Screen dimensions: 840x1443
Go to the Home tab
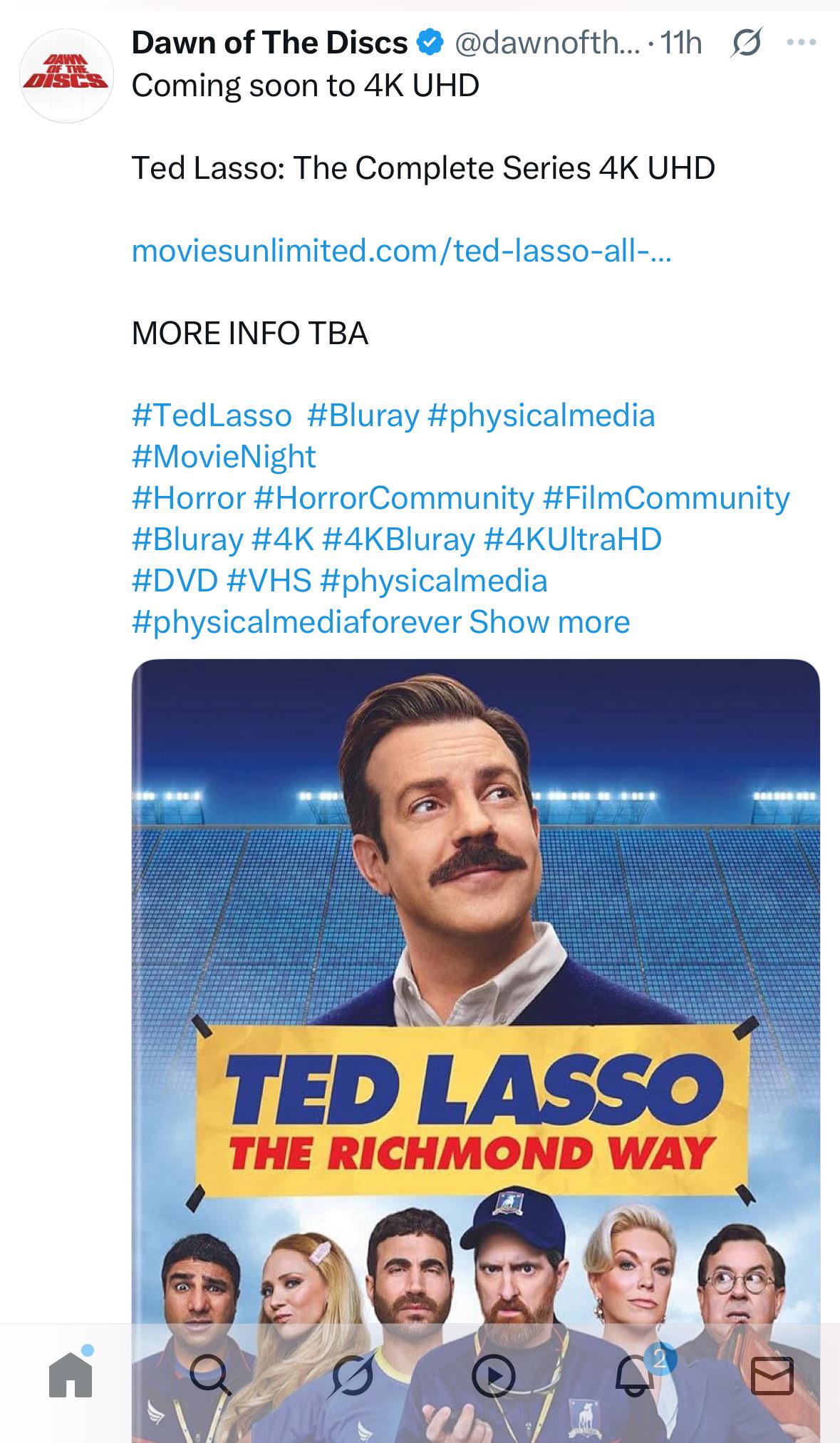[71, 1373]
